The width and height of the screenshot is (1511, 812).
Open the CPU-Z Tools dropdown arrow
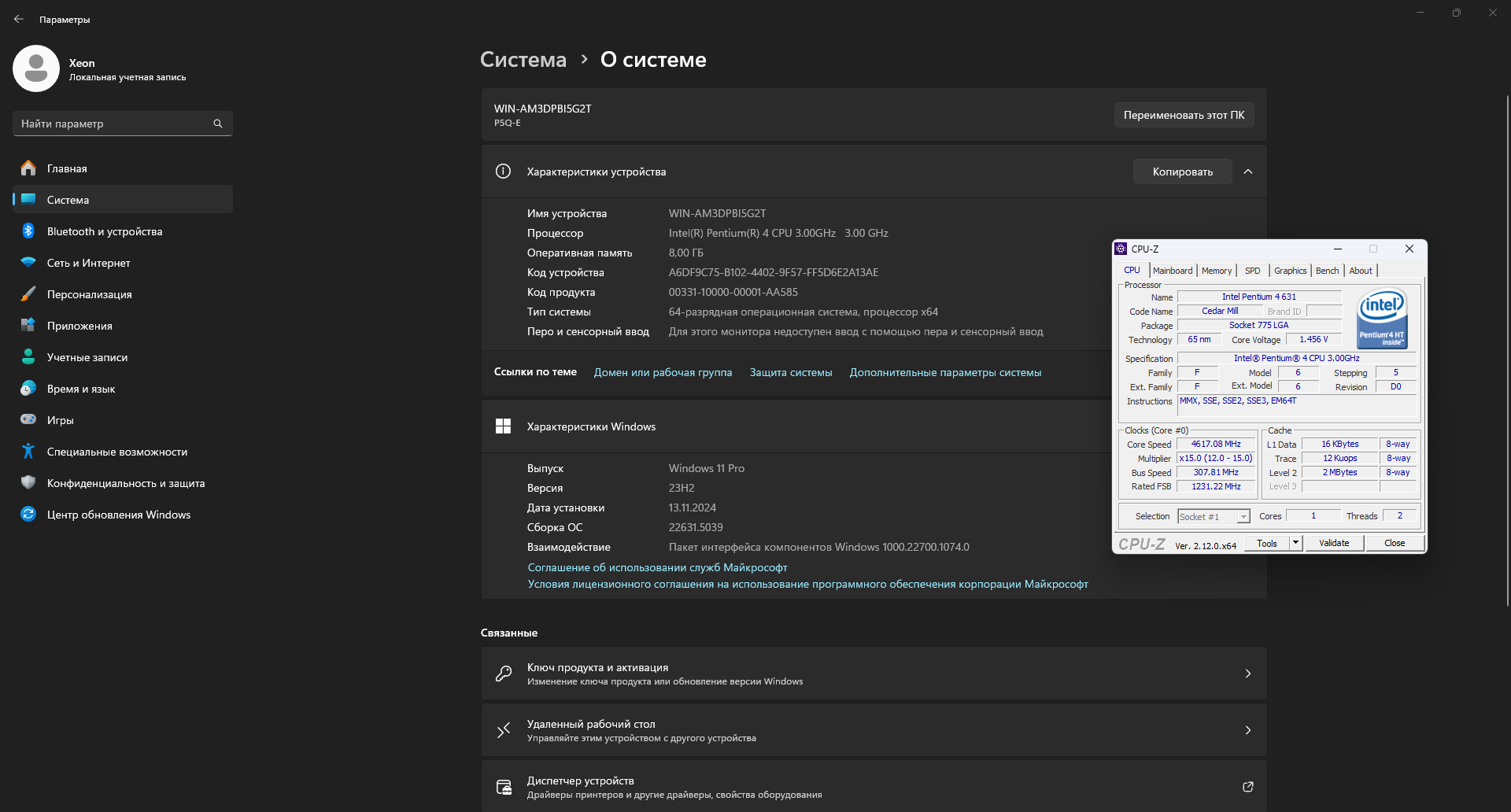[x=1295, y=543]
